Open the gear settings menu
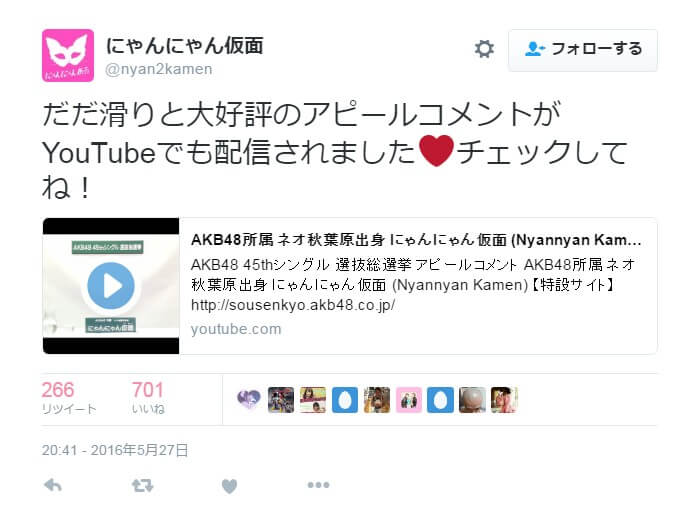Image resolution: width=699 pixels, height=527 pixels. 484,49
